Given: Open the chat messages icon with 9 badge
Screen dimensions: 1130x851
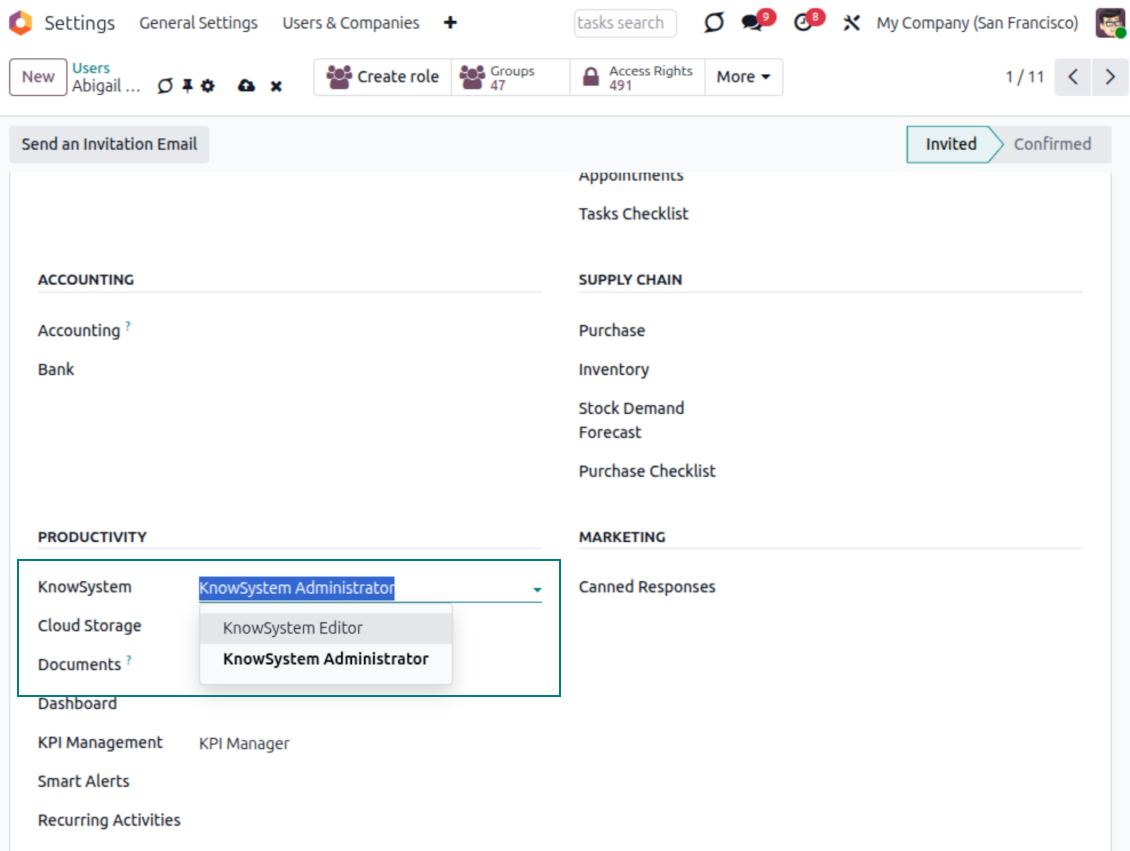Looking at the screenshot, I should [x=753, y=23].
